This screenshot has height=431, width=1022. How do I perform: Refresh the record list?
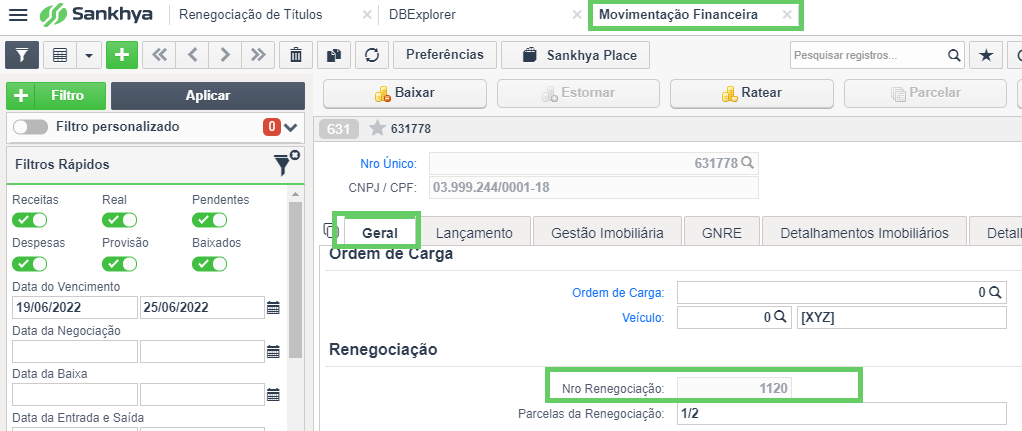click(x=372, y=55)
